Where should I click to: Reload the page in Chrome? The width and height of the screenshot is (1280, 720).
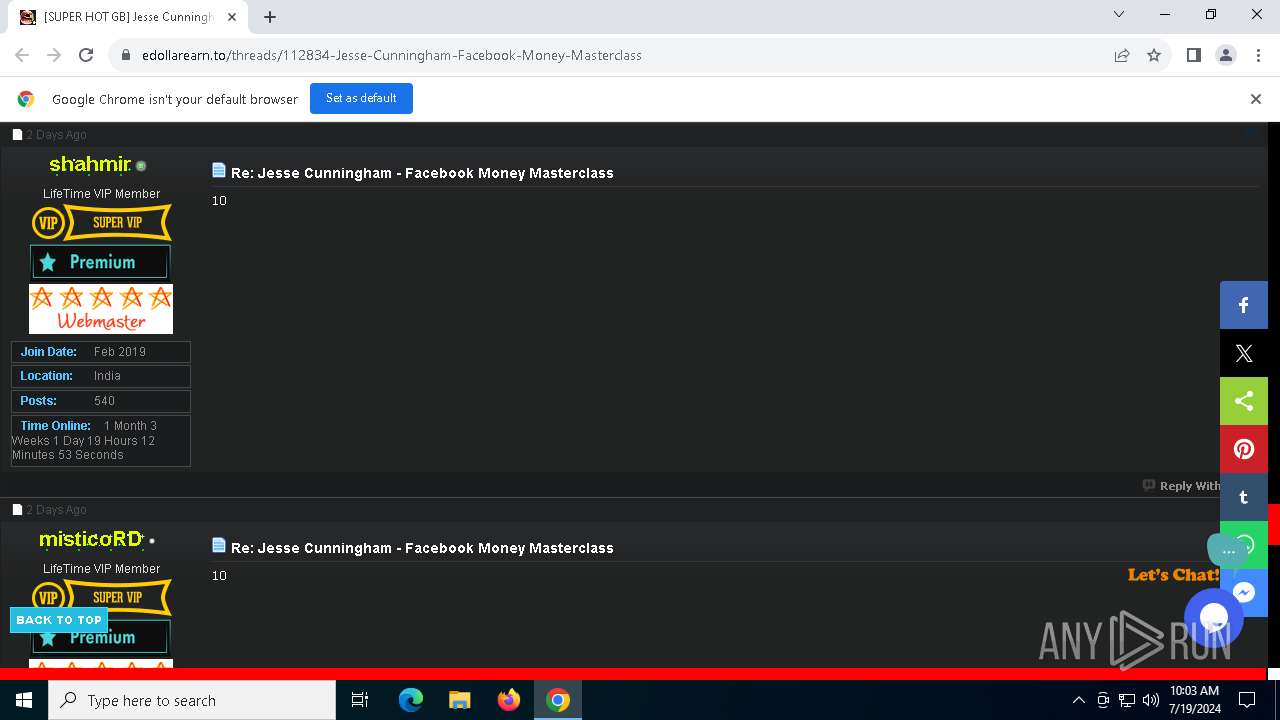pos(86,55)
